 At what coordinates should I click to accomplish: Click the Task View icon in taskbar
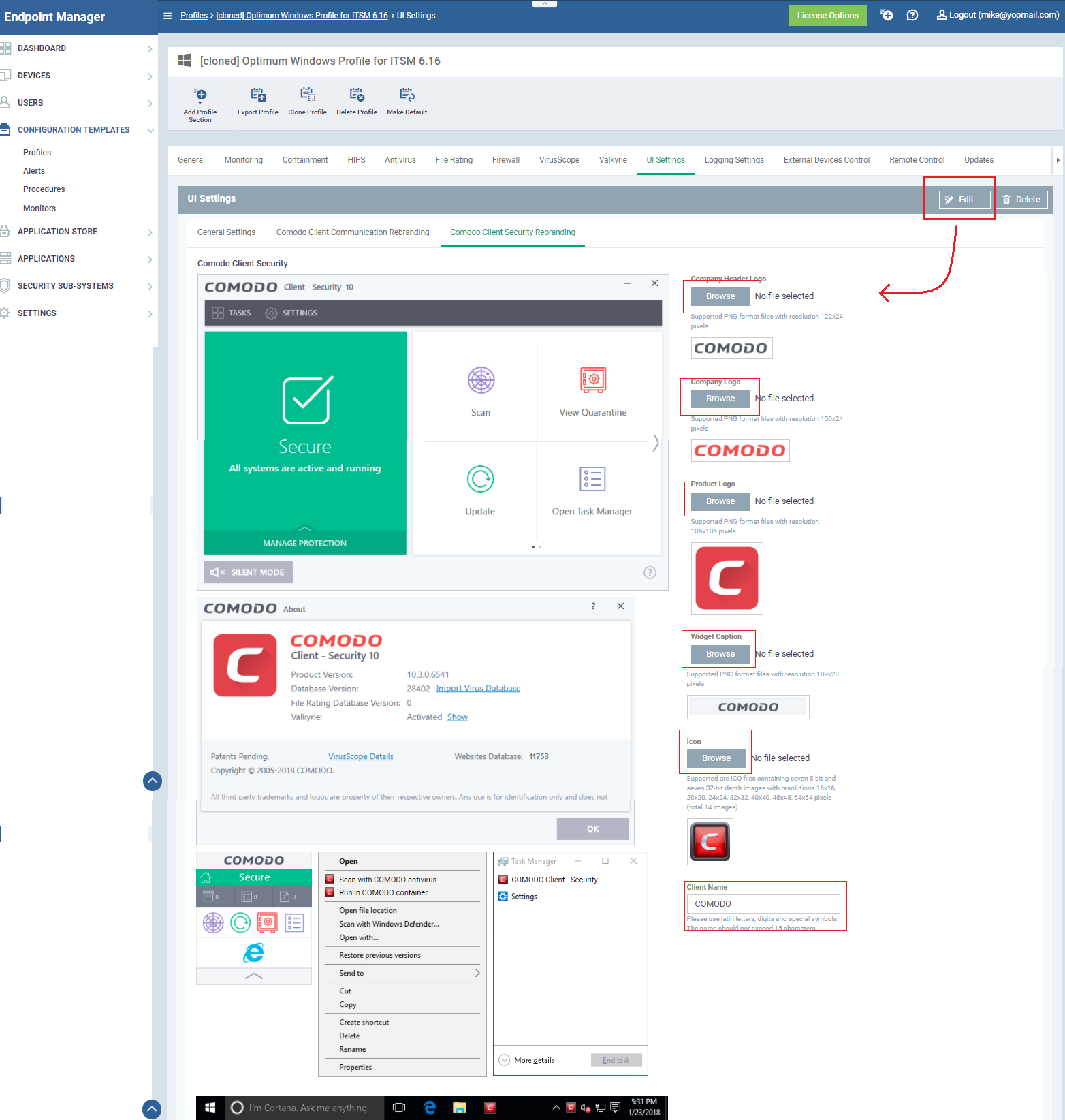coord(399,1108)
